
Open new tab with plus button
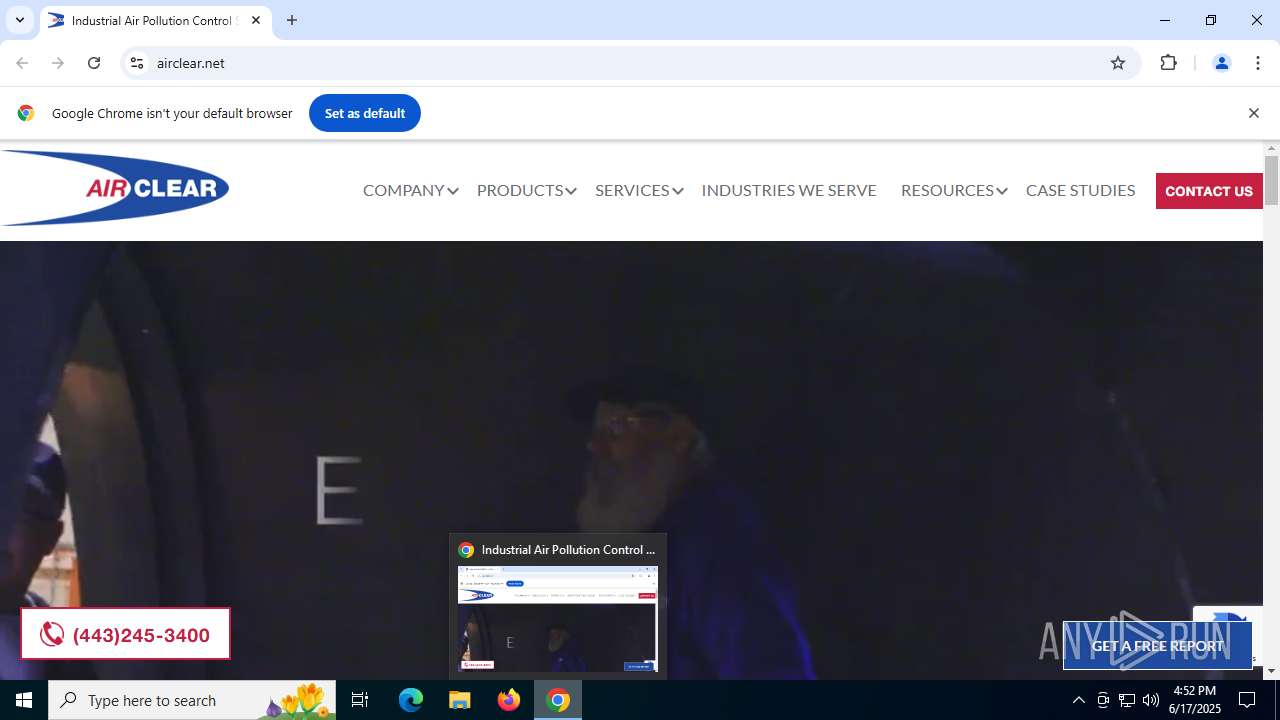292,20
